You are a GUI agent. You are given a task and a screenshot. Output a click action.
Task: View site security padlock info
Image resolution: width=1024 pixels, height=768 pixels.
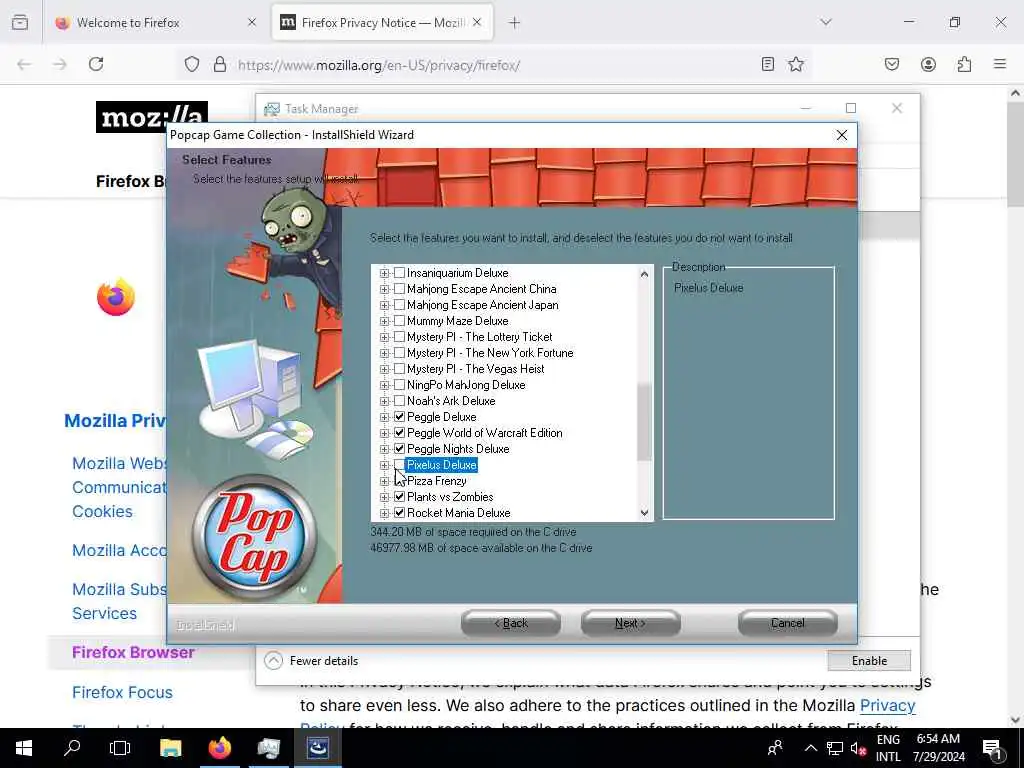tap(220, 64)
